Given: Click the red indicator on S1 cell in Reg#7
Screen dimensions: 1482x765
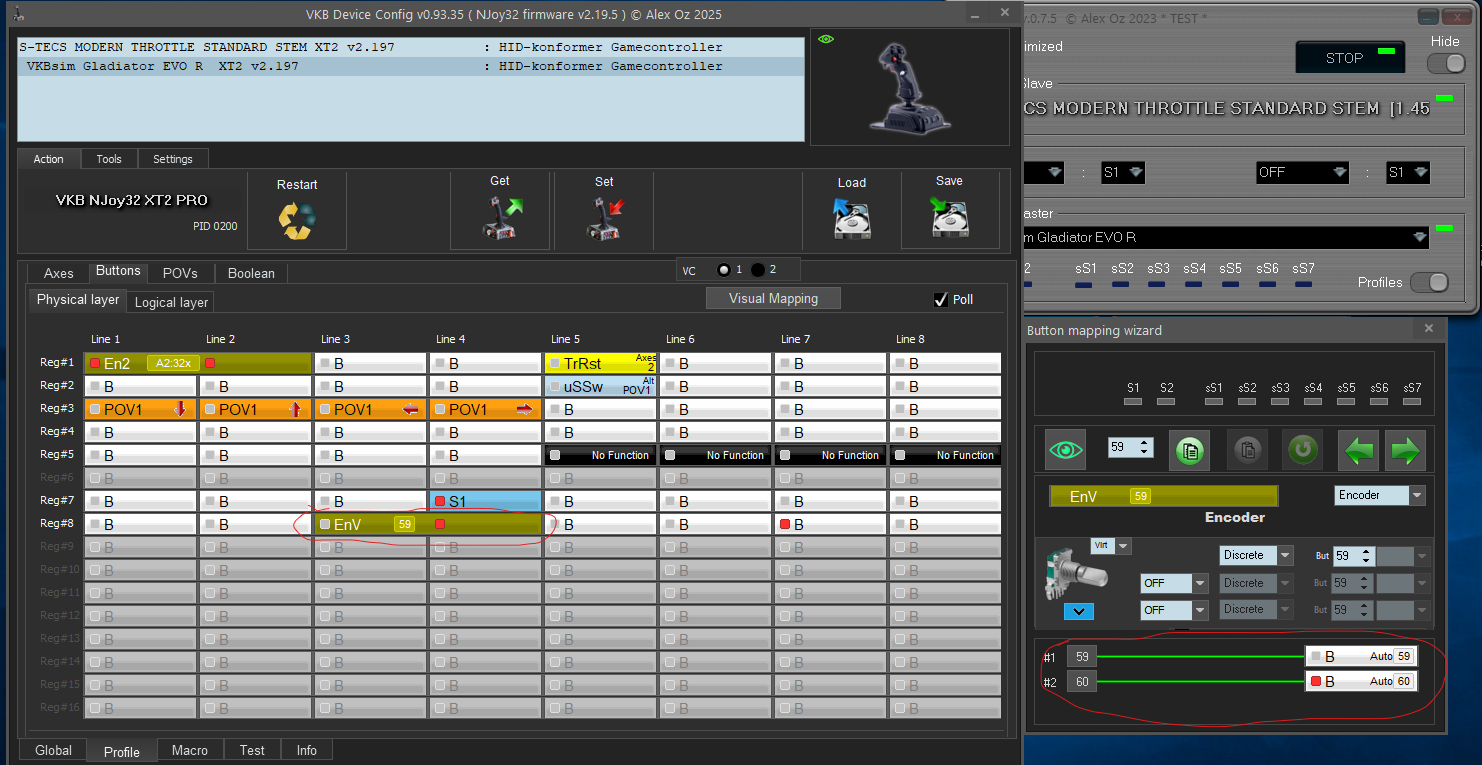Looking at the screenshot, I should 440,501.
